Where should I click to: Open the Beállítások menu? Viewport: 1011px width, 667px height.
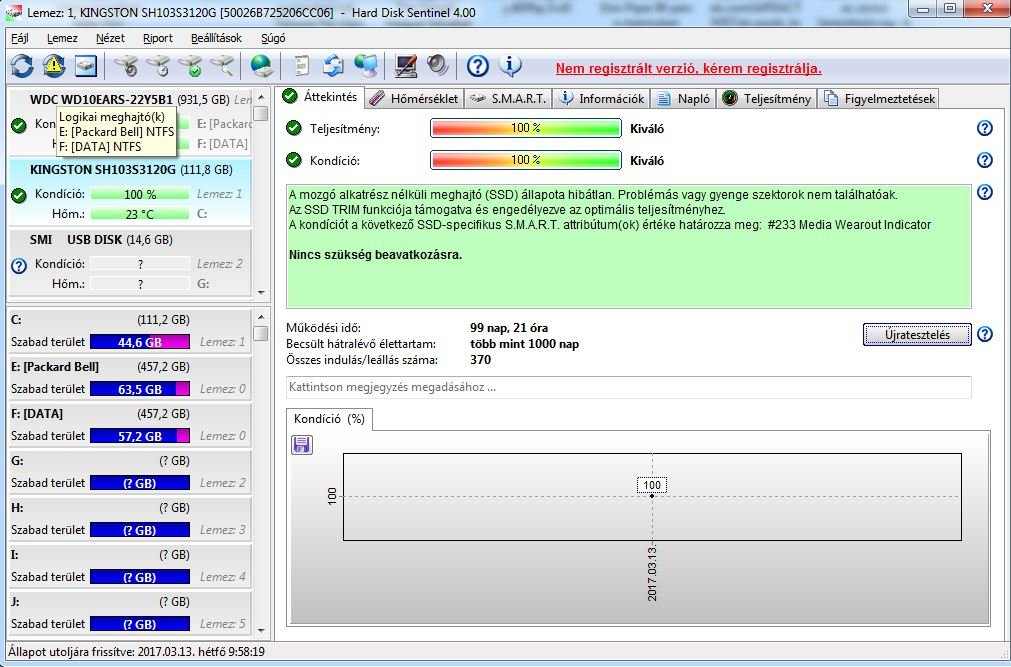[217, 38]
